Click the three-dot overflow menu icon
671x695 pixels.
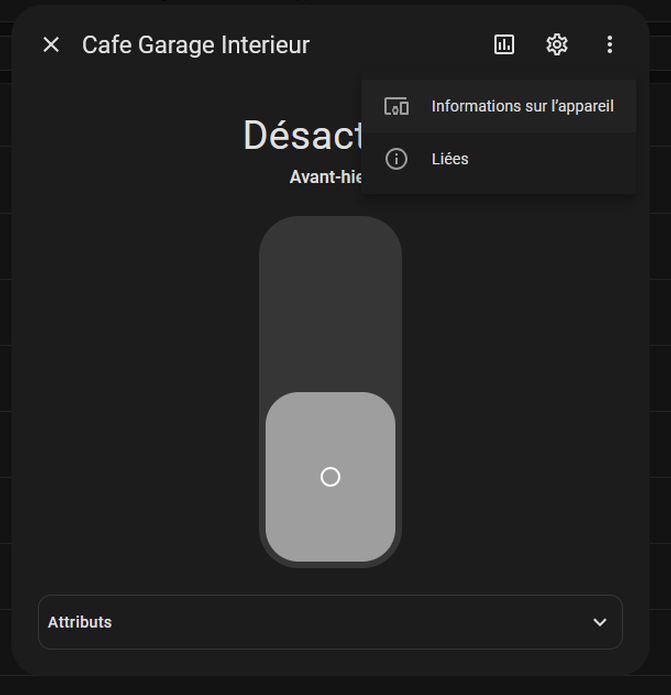point(610,45)
